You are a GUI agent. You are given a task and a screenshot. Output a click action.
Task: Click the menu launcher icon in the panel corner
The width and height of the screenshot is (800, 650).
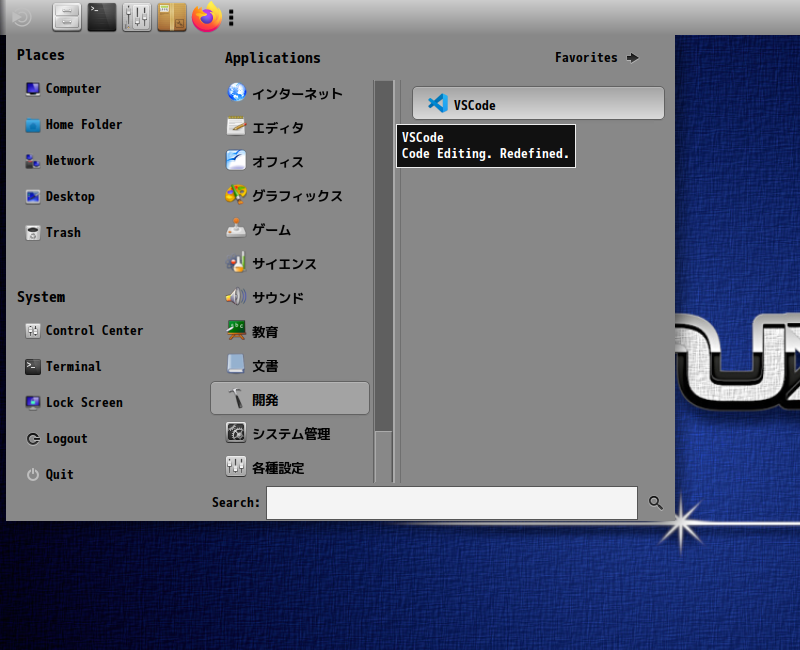(21, 18)
